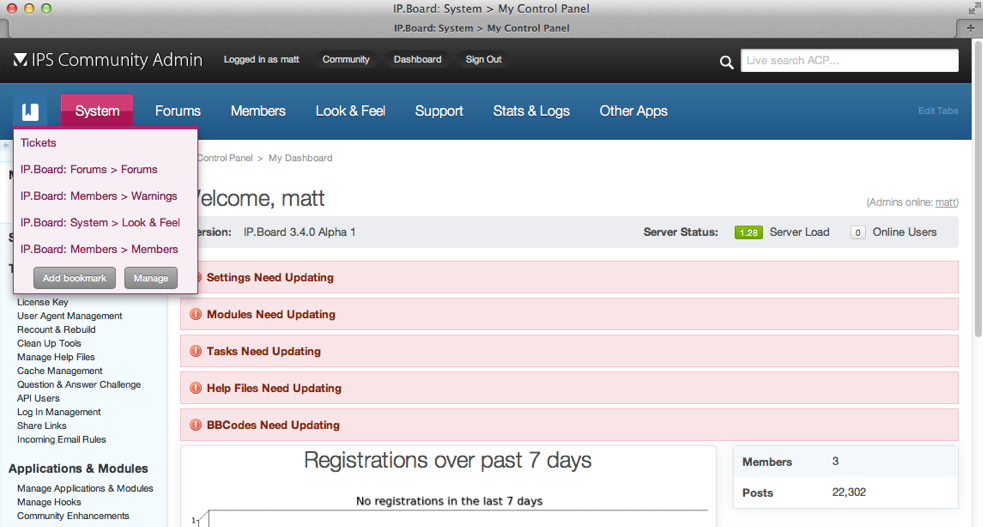Expand Help Files Need Updating notice
Screen dimensions: 983x527
pyautogui.click(x=569, y=388)
